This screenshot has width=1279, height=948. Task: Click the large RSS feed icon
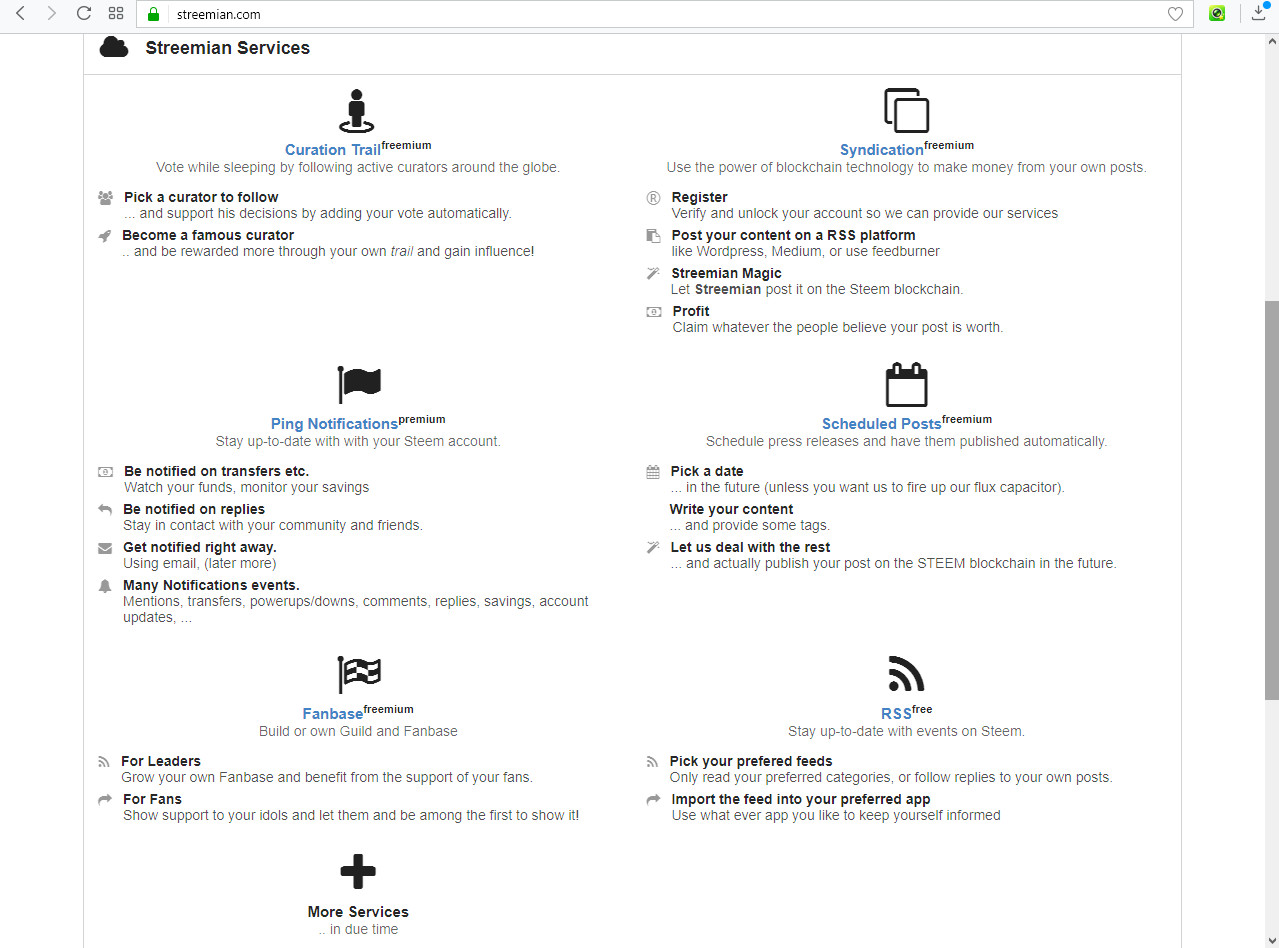pyautogui.click(x=906, y=674)
